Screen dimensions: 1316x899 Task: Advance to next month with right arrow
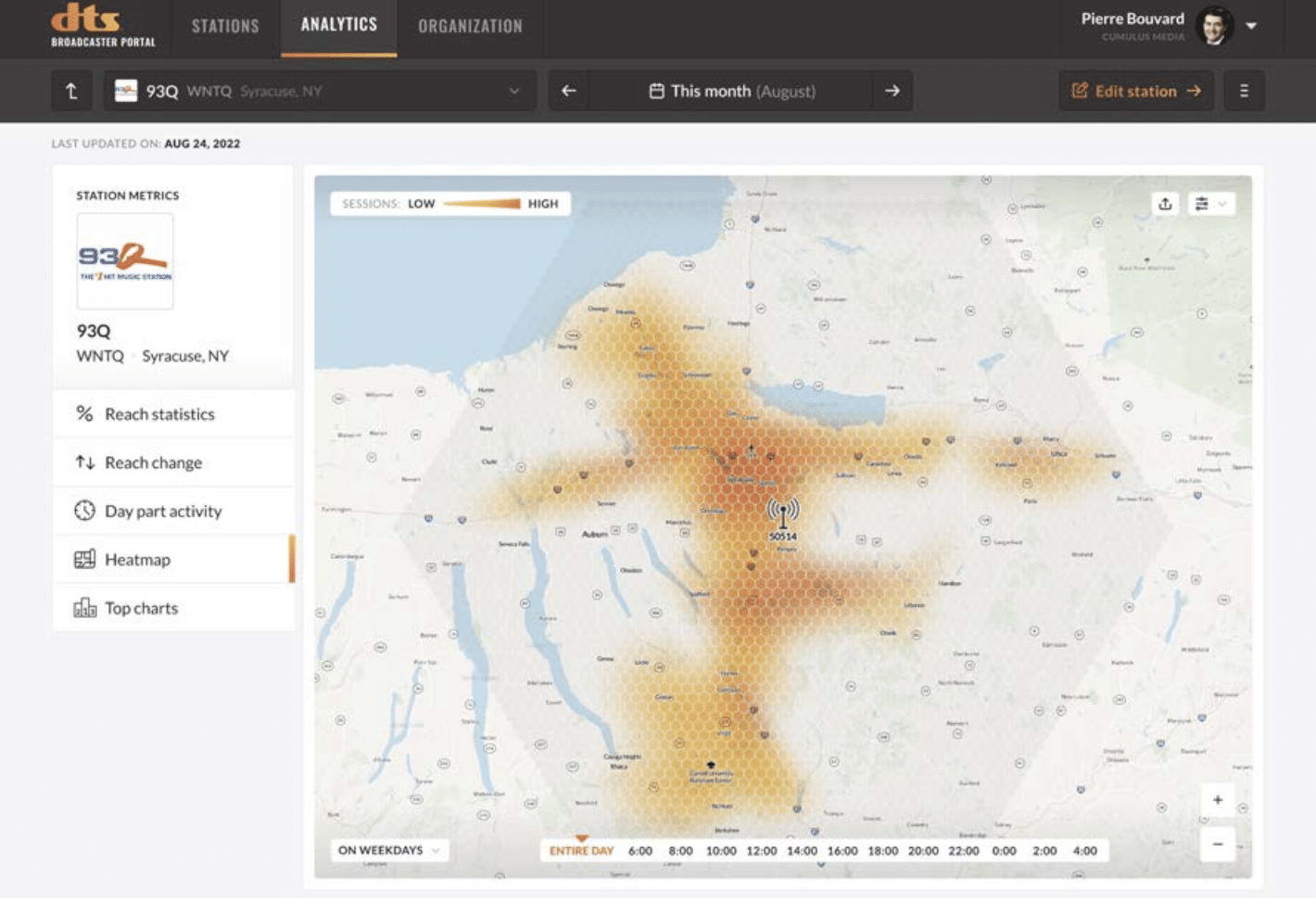(x=892, y=91)
